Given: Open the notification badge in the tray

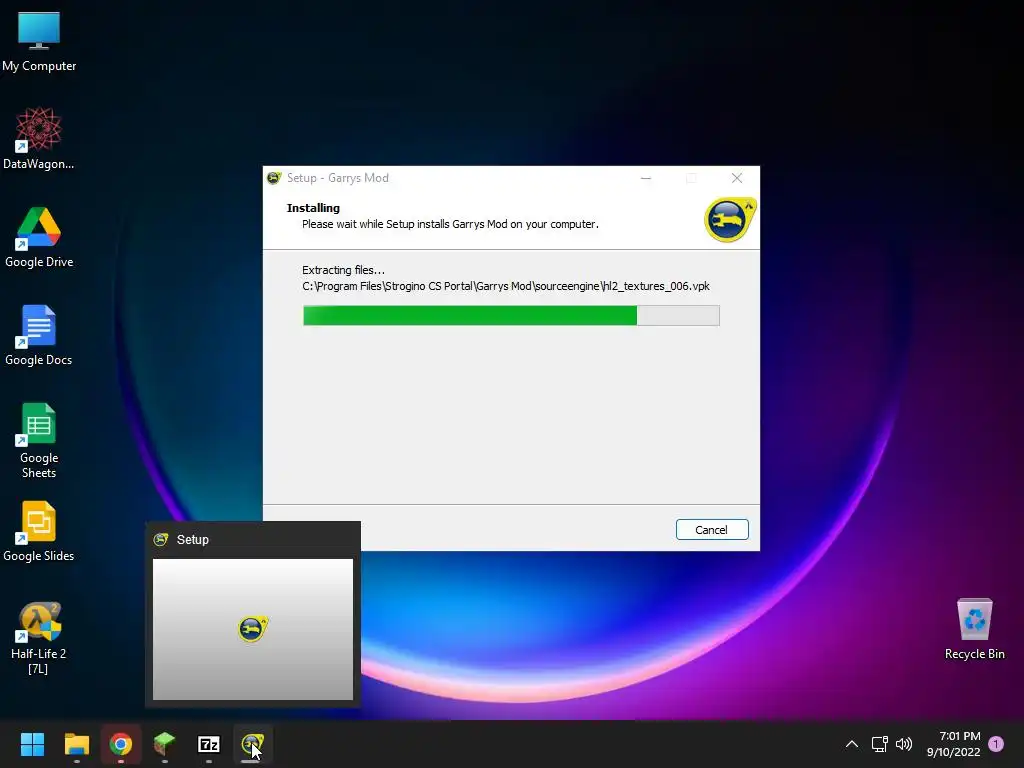Looking at the screenshot, I should (x=996, y=744).
